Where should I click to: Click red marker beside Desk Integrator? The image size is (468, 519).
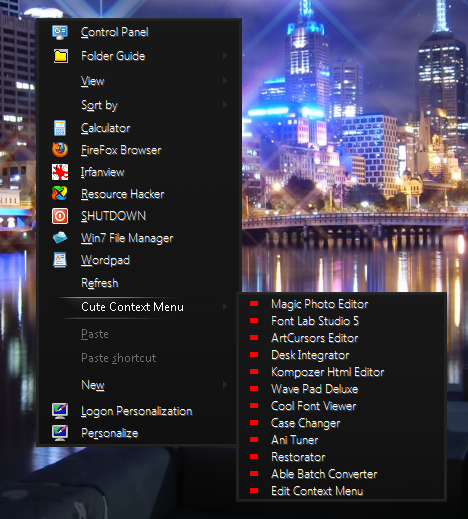(254, 355)
